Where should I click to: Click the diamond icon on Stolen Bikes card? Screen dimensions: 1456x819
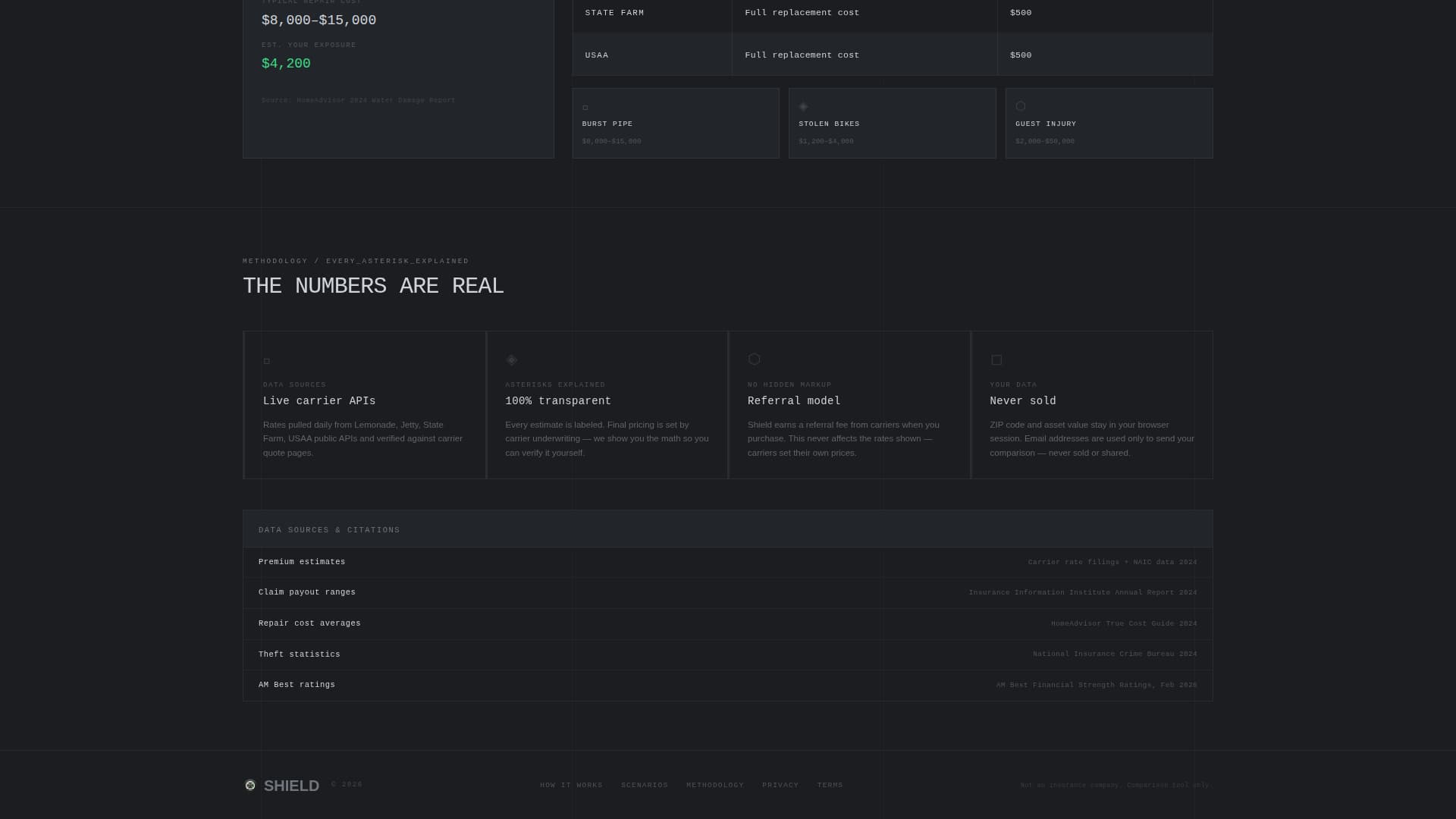click(x=803, y=107)
